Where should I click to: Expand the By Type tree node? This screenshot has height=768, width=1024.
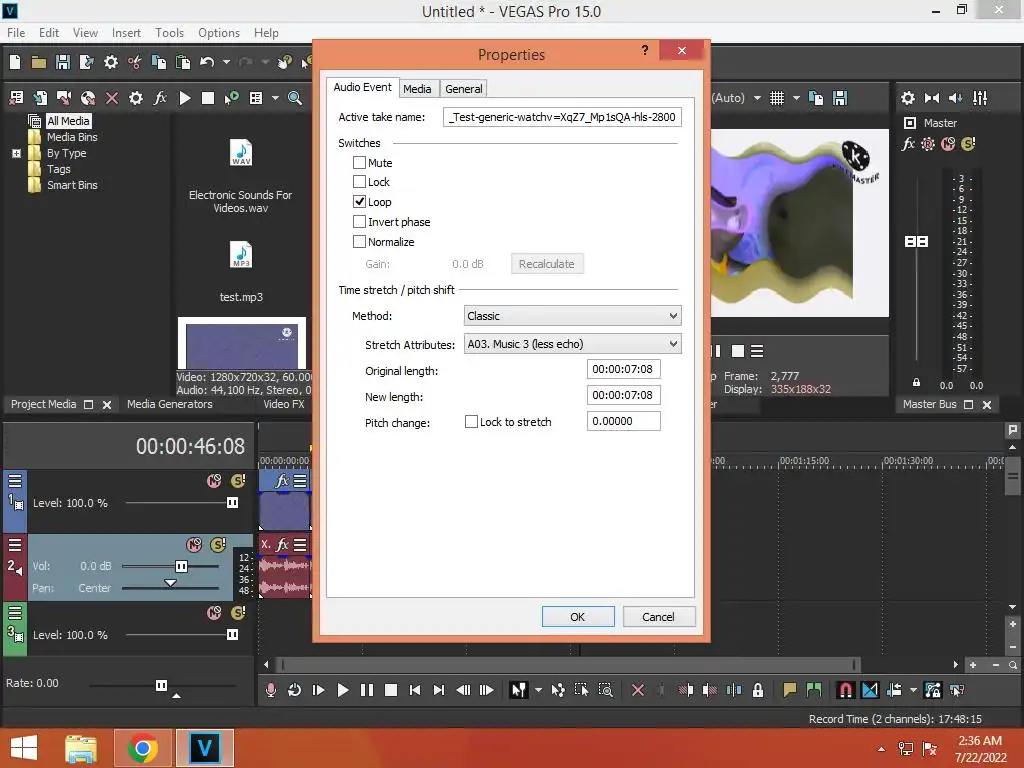(x=16, y=153)
